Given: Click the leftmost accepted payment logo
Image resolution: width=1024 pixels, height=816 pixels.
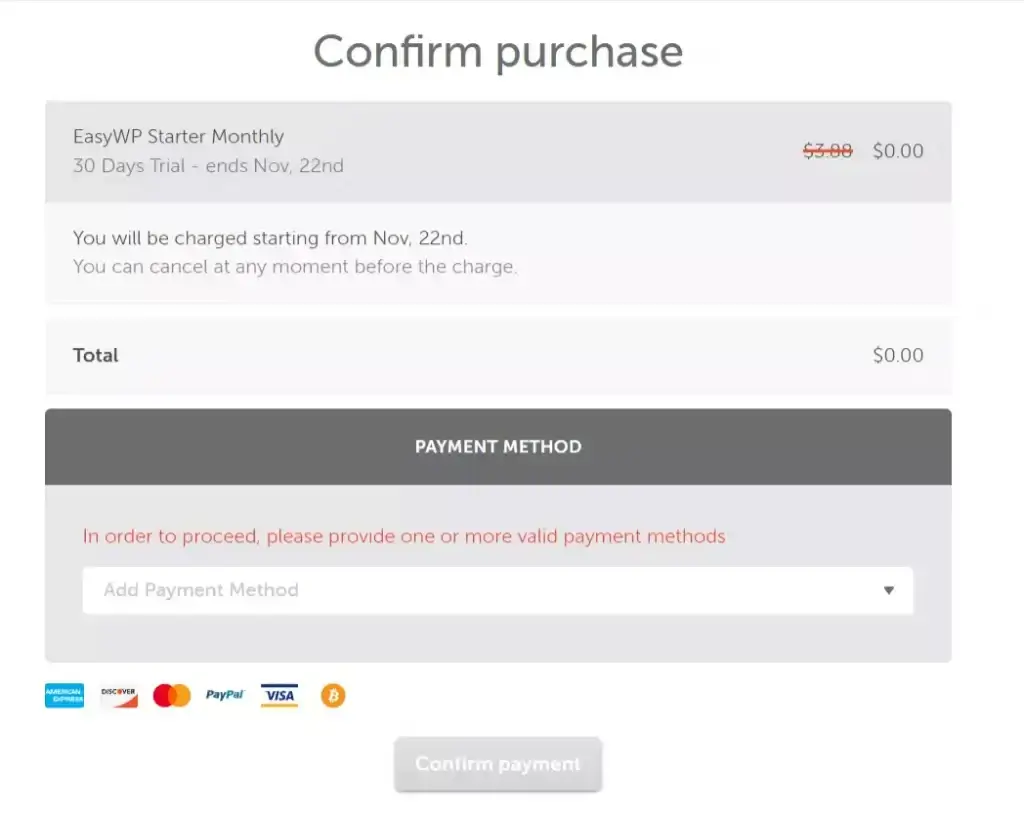Looking at the screenshot, I should coord(63,695).
